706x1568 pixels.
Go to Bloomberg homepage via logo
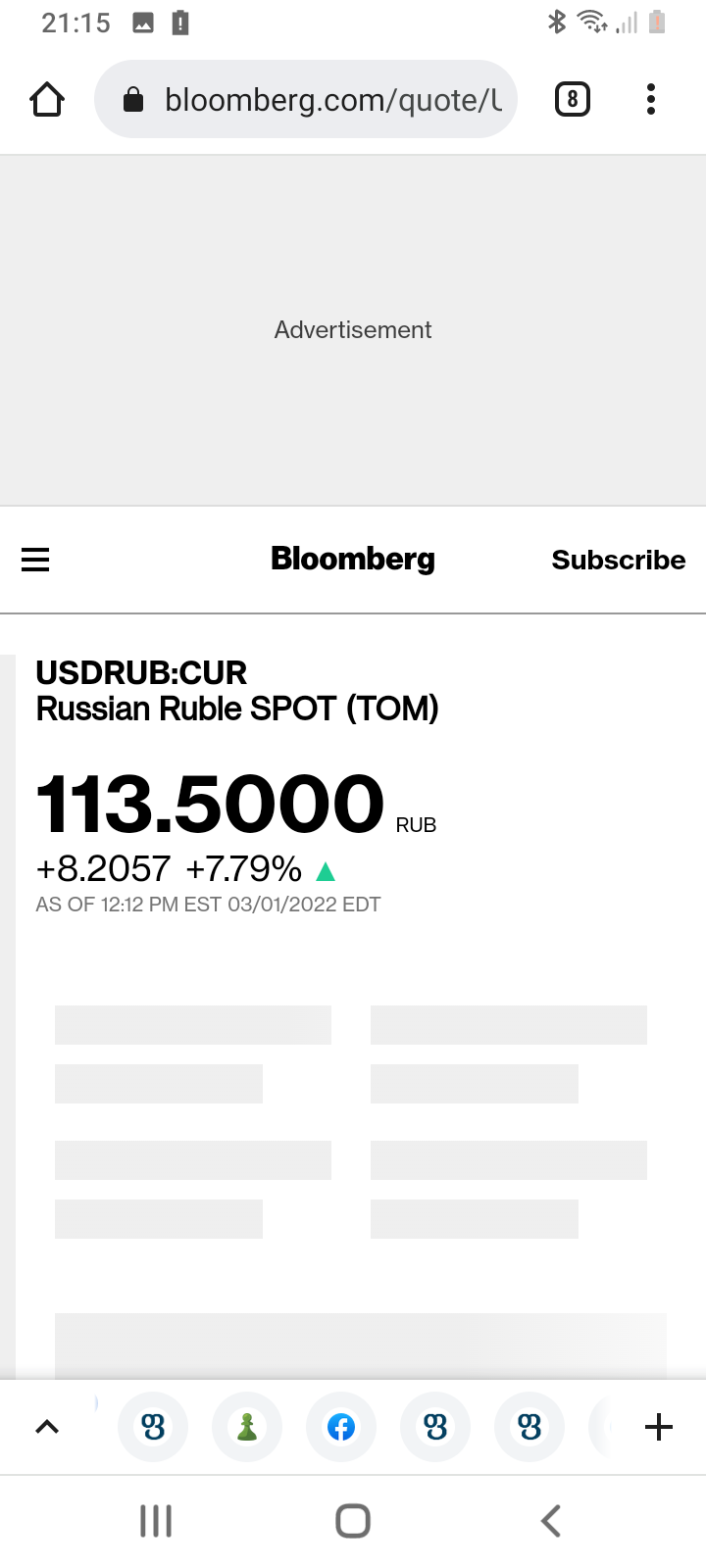tap(353, 559)
